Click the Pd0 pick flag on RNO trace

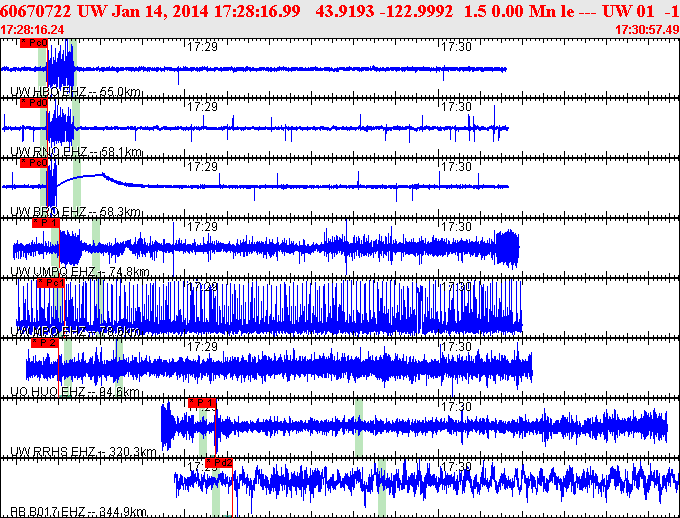click(34, 103)
